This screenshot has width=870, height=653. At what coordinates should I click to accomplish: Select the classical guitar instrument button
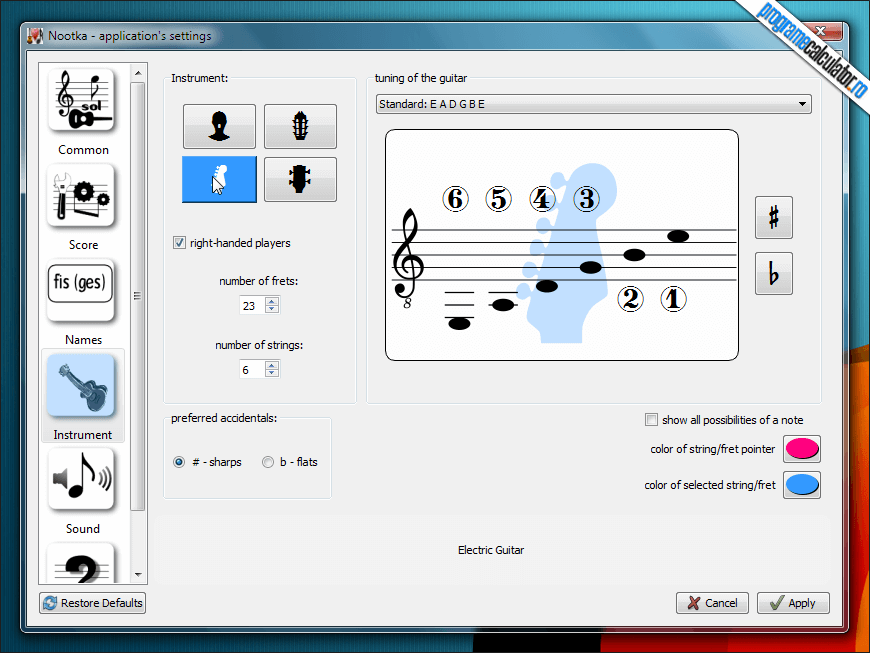[300, 126]
